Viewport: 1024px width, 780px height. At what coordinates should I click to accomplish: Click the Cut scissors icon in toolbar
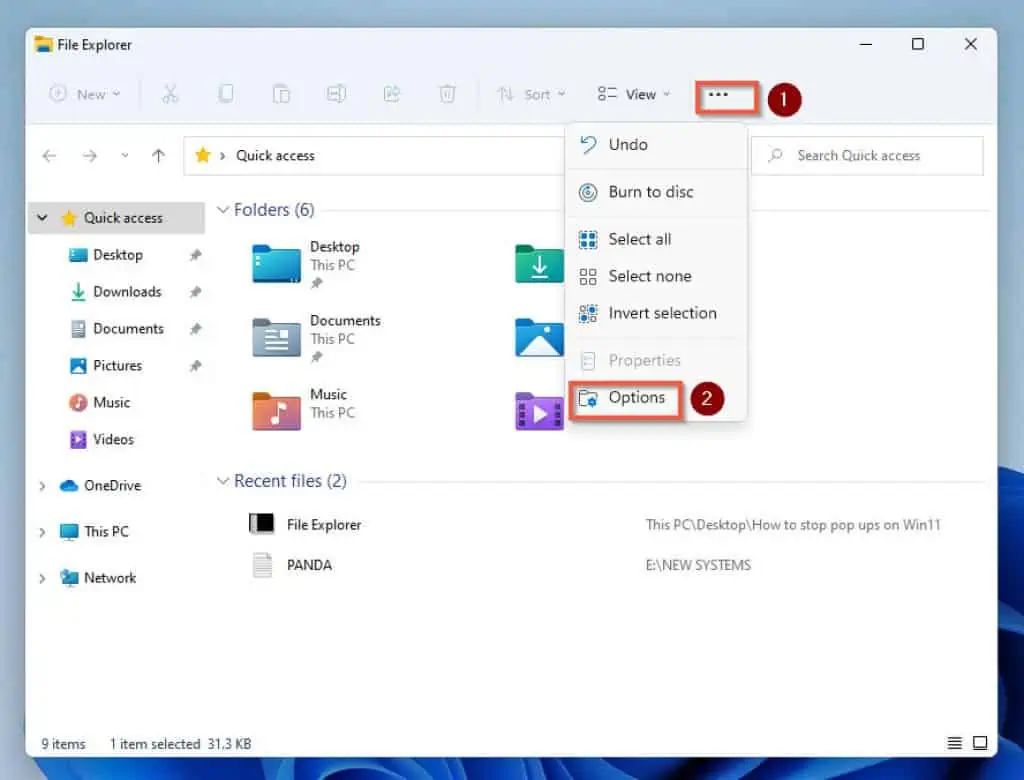click(170, 94)
